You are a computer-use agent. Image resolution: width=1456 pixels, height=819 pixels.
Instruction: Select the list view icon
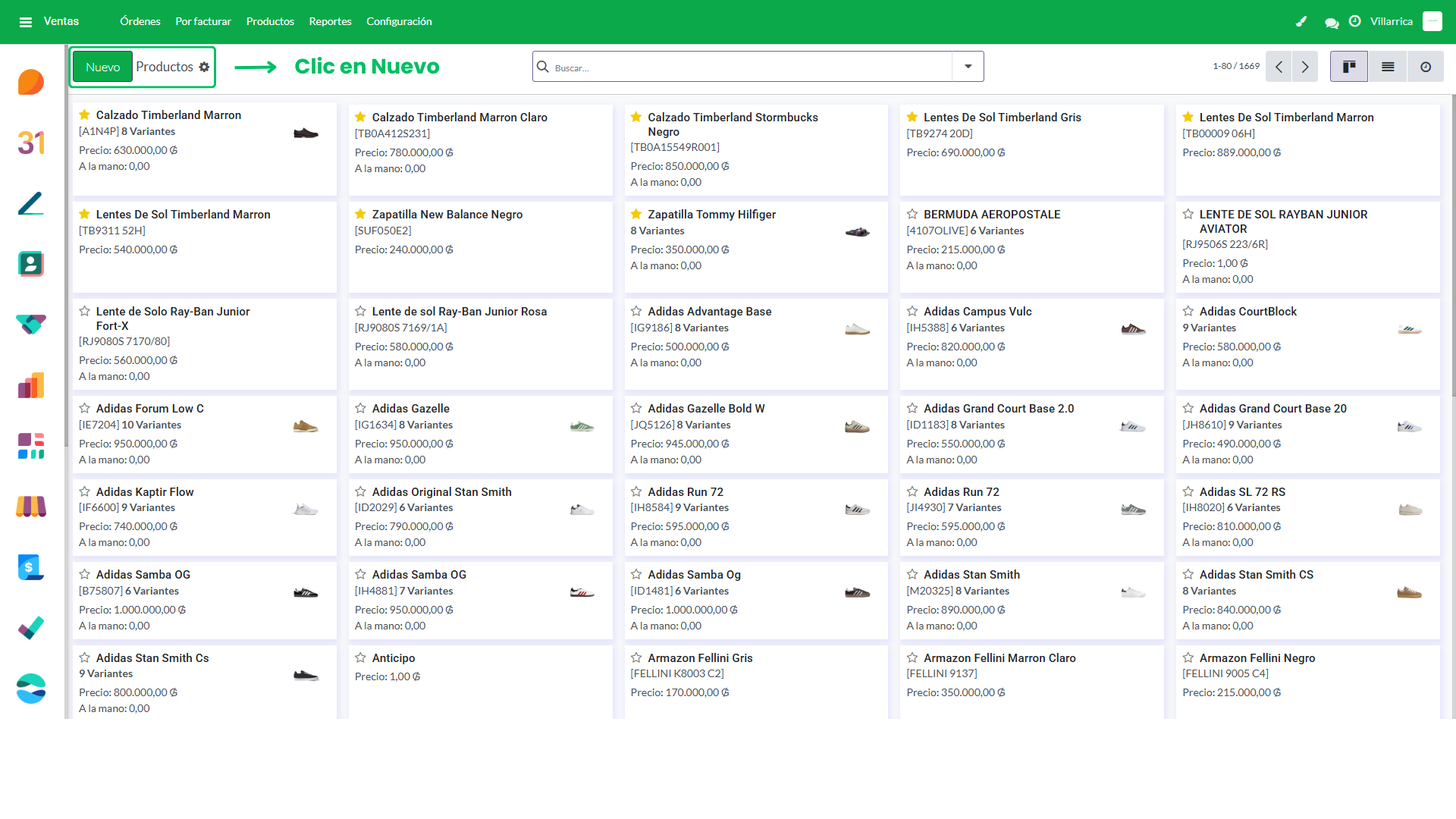(x=1387, y=67)
